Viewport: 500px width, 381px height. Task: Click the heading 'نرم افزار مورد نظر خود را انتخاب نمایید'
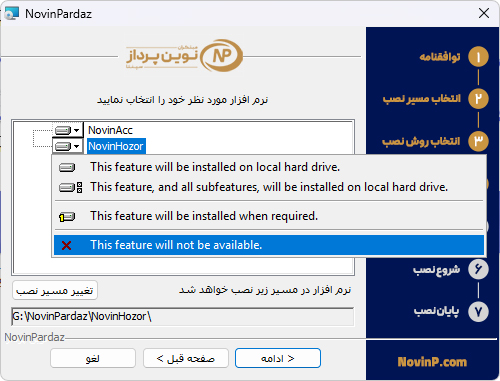coord(183,100)
